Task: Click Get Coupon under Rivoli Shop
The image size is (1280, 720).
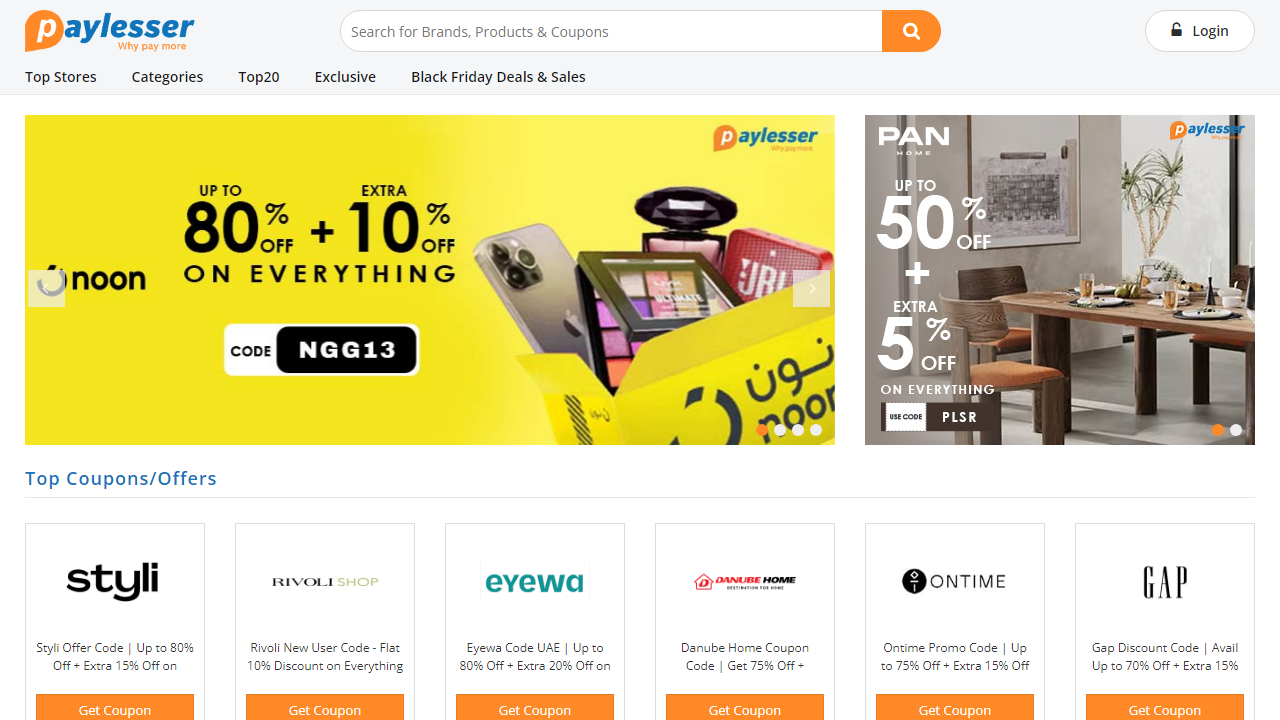Action: click(x=325, y=708)
